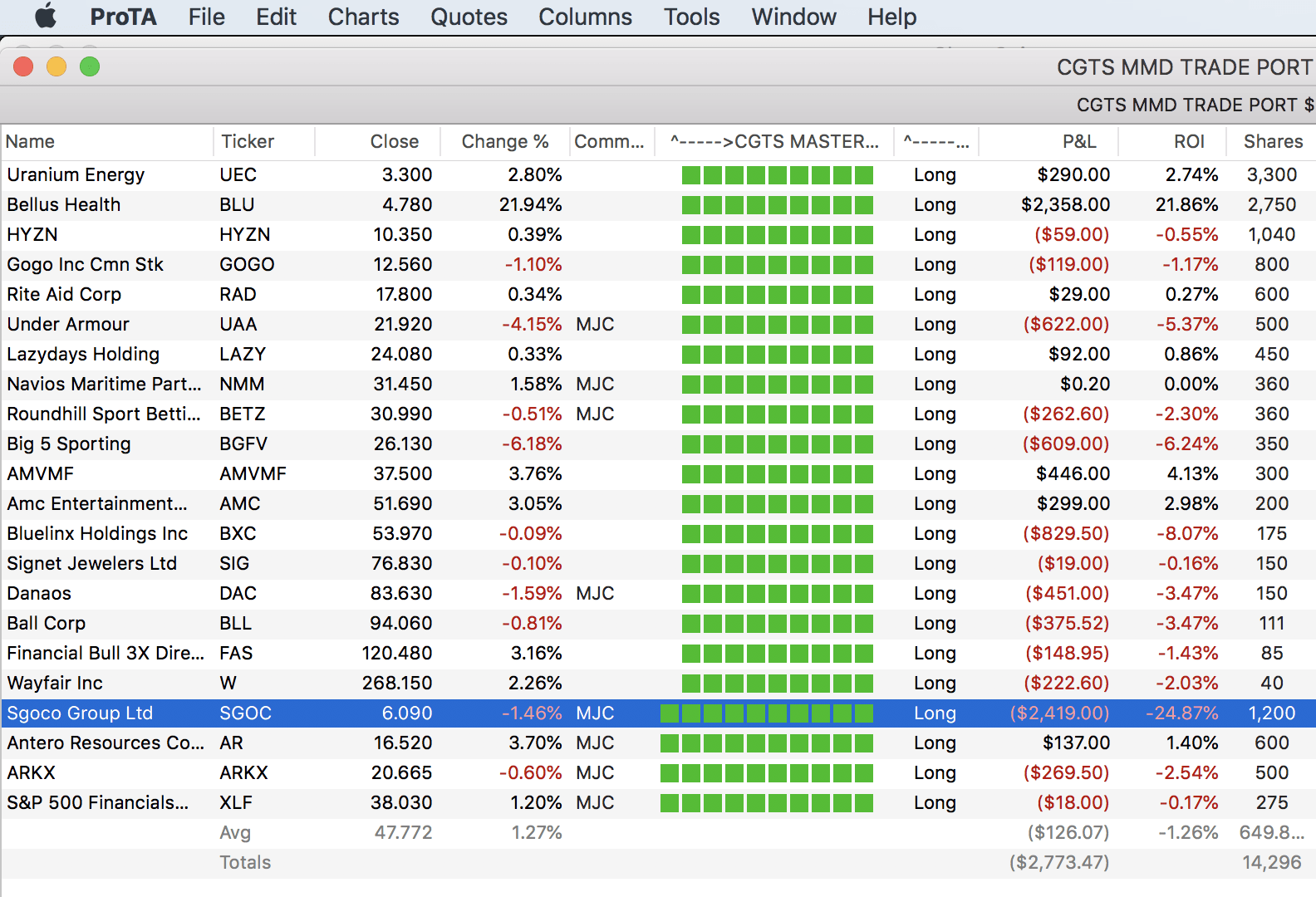Open the Columns menu
Image resolution: width=1316 pixels, height=897 pixels.
[x=585, y=17]
